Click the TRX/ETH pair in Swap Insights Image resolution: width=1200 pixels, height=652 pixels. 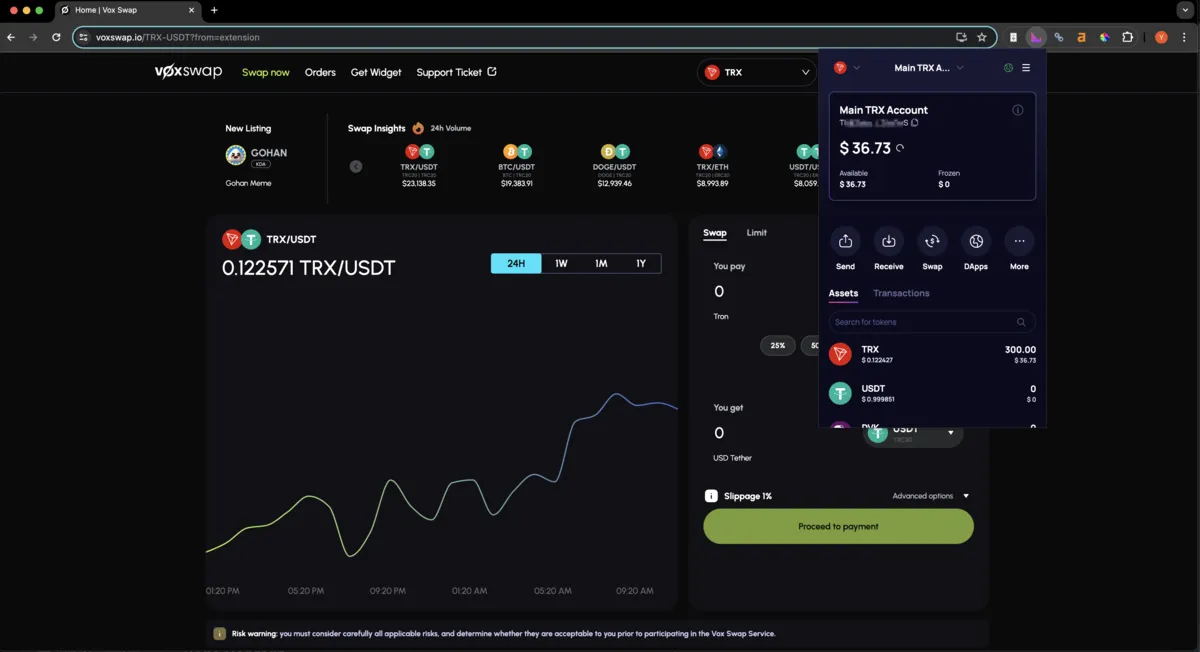coord(712,166)
